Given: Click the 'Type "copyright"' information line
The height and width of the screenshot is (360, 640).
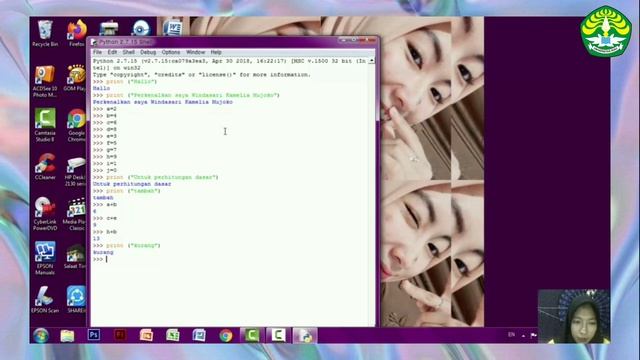Looking at the screenshot, I should tap(202, 75).
